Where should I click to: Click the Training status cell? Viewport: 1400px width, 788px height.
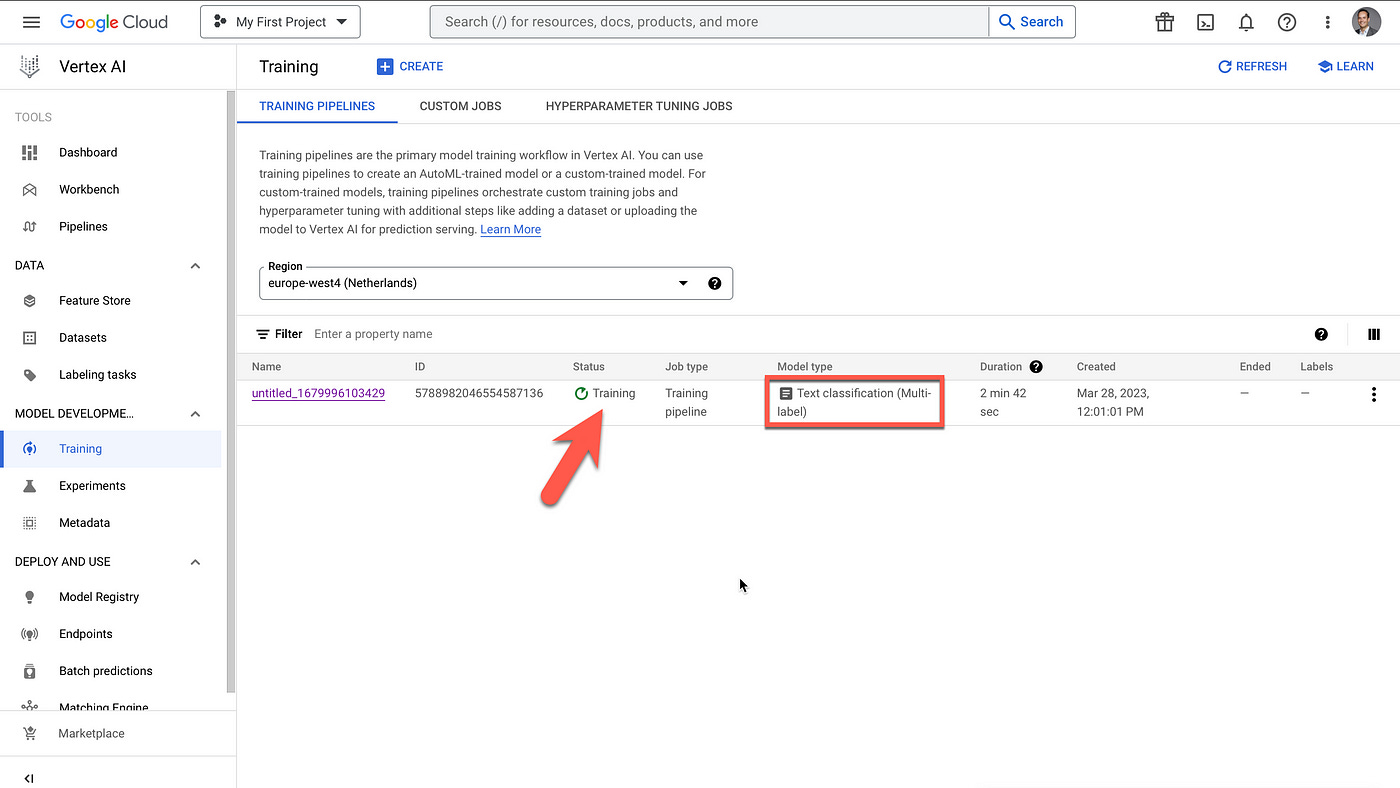(x=605, y=393)
